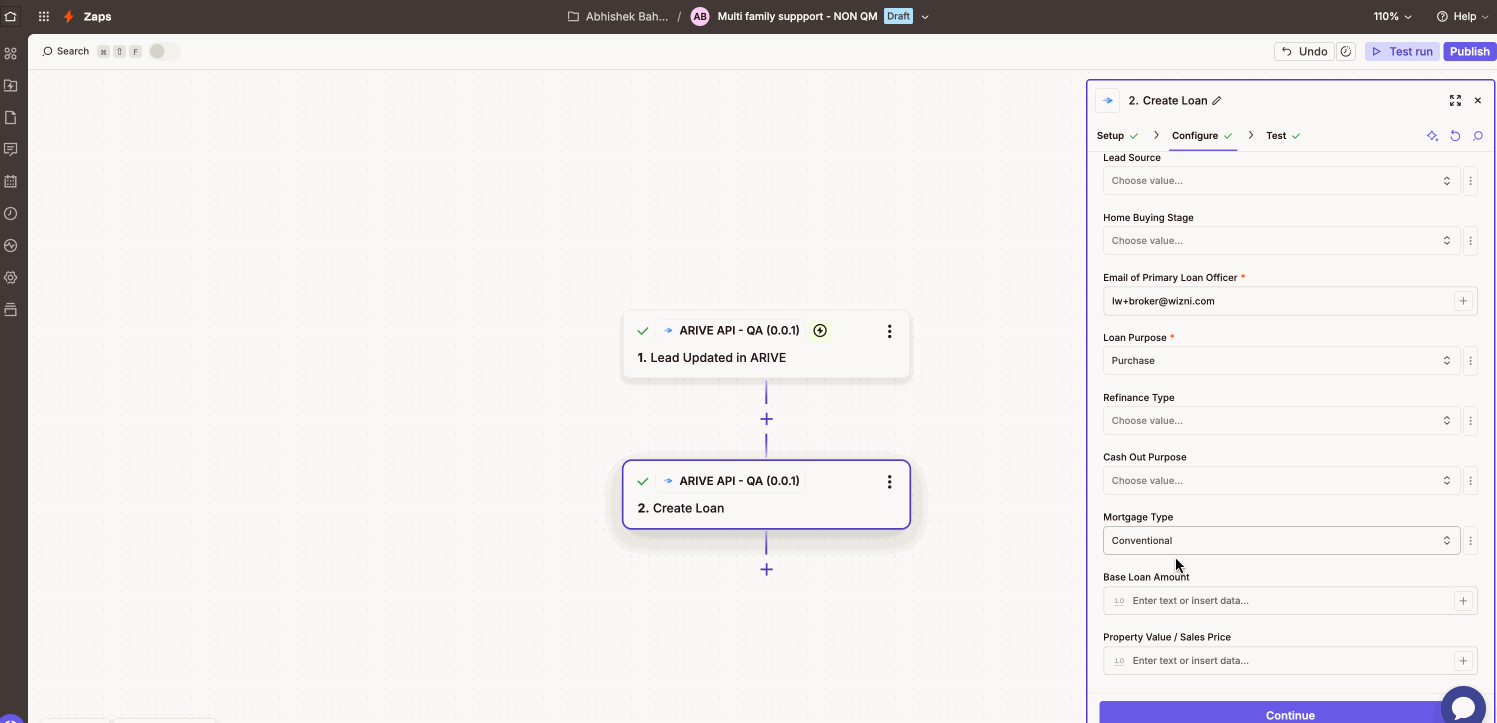Screen dimensions: 1497x723
Task: Open the document page icon in left sidebar
Action: 11,117
